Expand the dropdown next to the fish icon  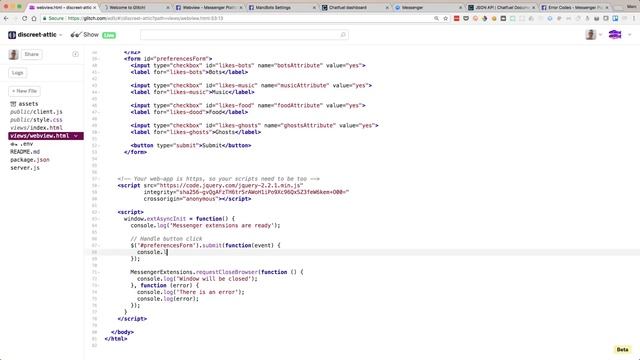click(629, 35)
